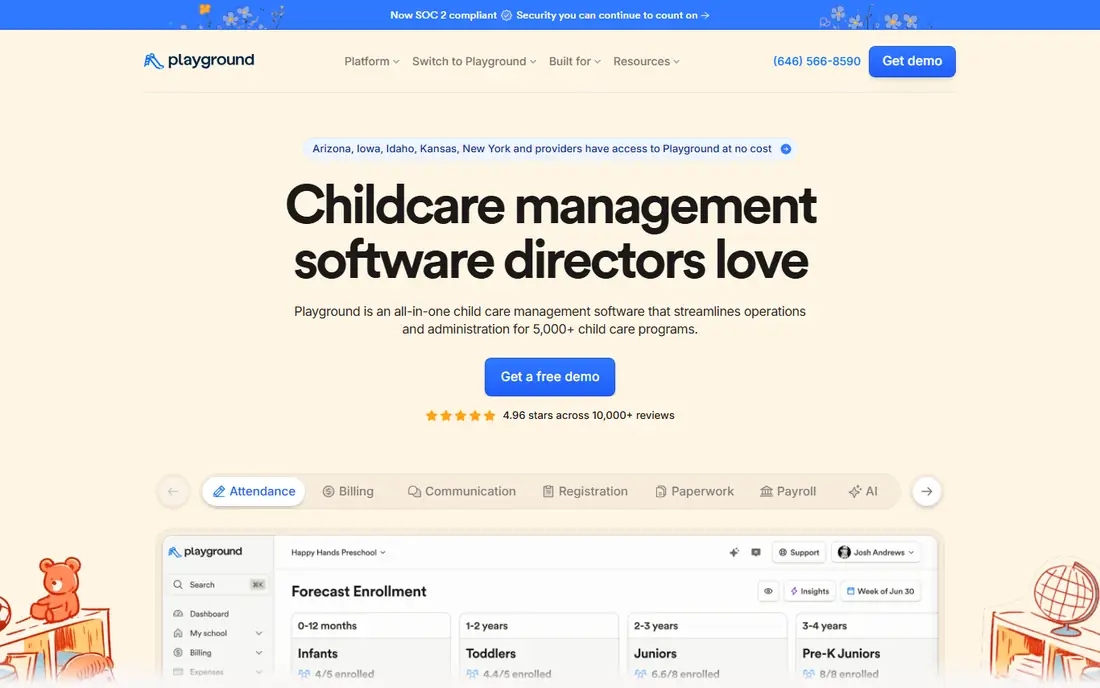Click the five-star rating icons
The height and width of the screenshot is (688, 1100).
pos(460,416)
